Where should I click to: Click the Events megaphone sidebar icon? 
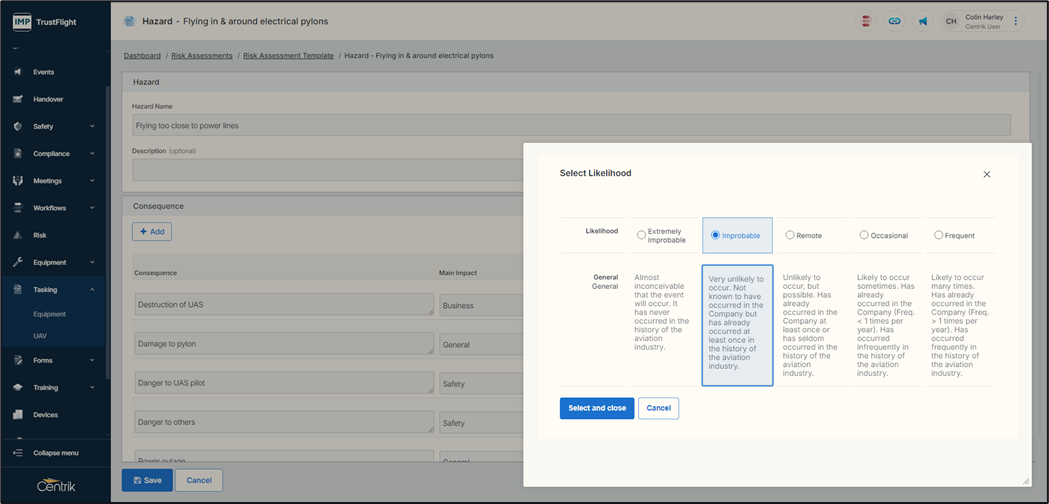(18, 72)
